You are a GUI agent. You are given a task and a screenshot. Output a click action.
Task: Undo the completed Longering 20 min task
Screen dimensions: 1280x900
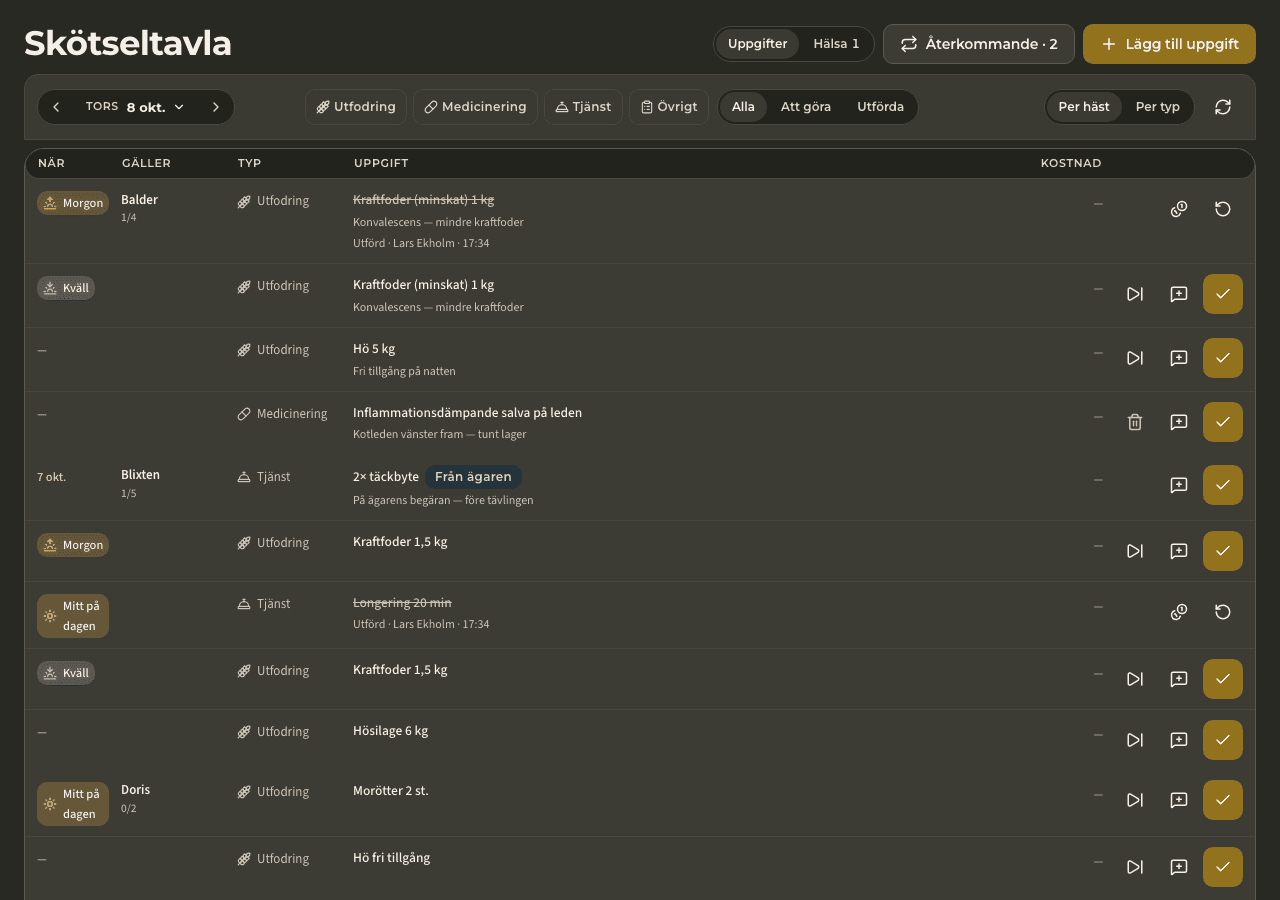click(x=1223, y=612)
